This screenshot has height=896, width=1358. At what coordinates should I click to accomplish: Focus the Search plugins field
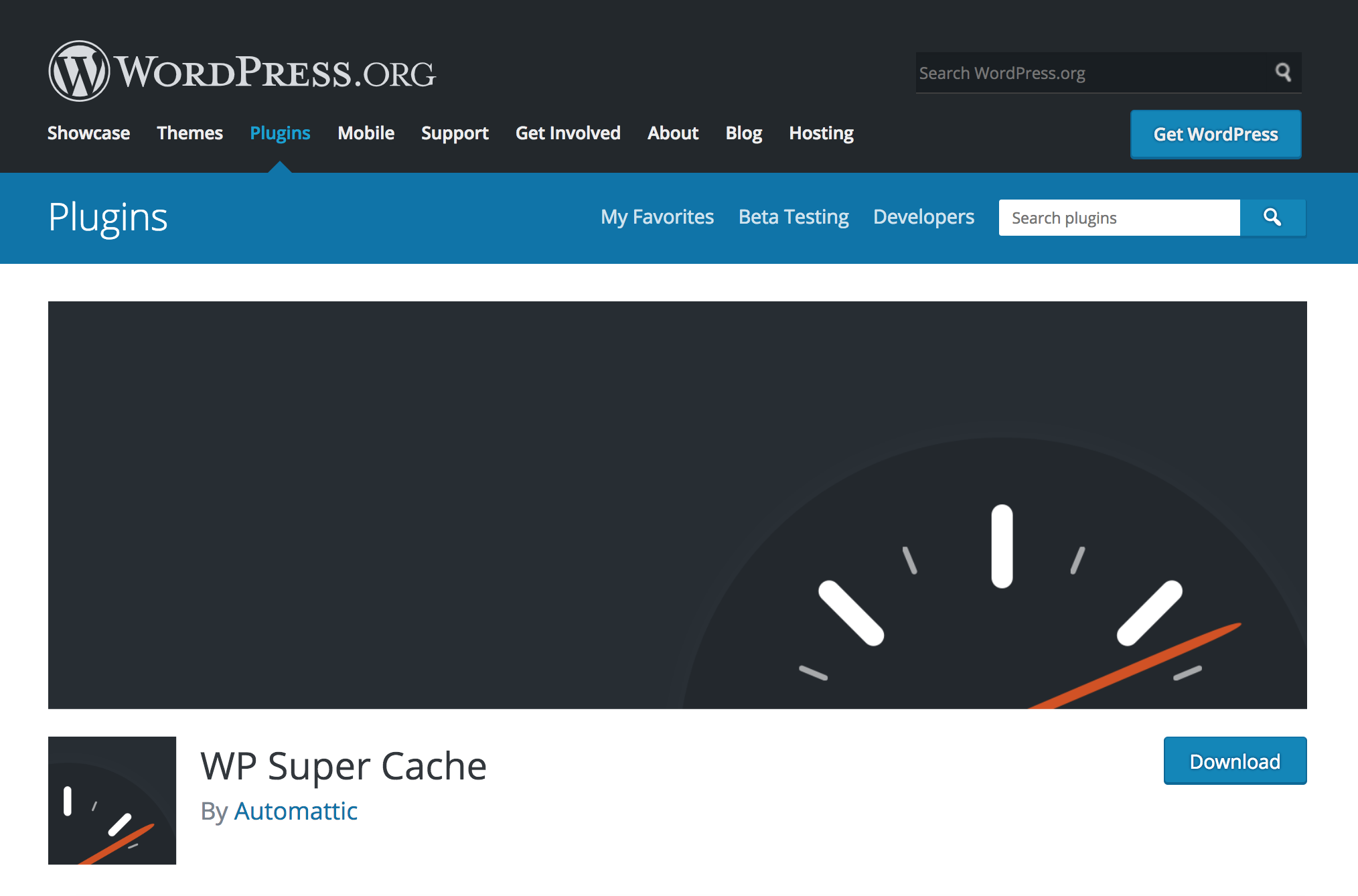pos(1119,218)
